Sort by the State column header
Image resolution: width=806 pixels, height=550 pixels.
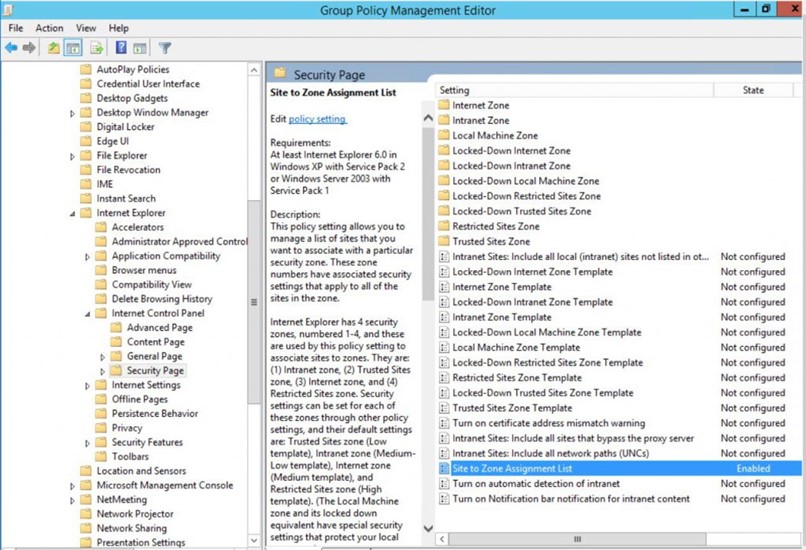pyautogui.click(x=753, y=90)
